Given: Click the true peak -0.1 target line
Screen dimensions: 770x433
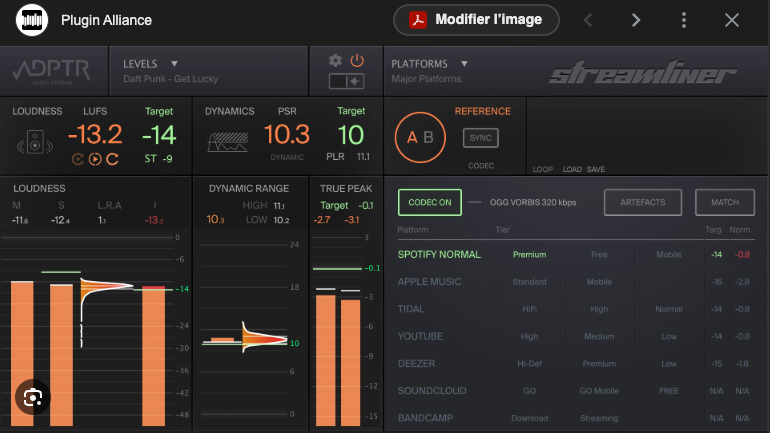Looking at the screenshot, I should [337, 269].
